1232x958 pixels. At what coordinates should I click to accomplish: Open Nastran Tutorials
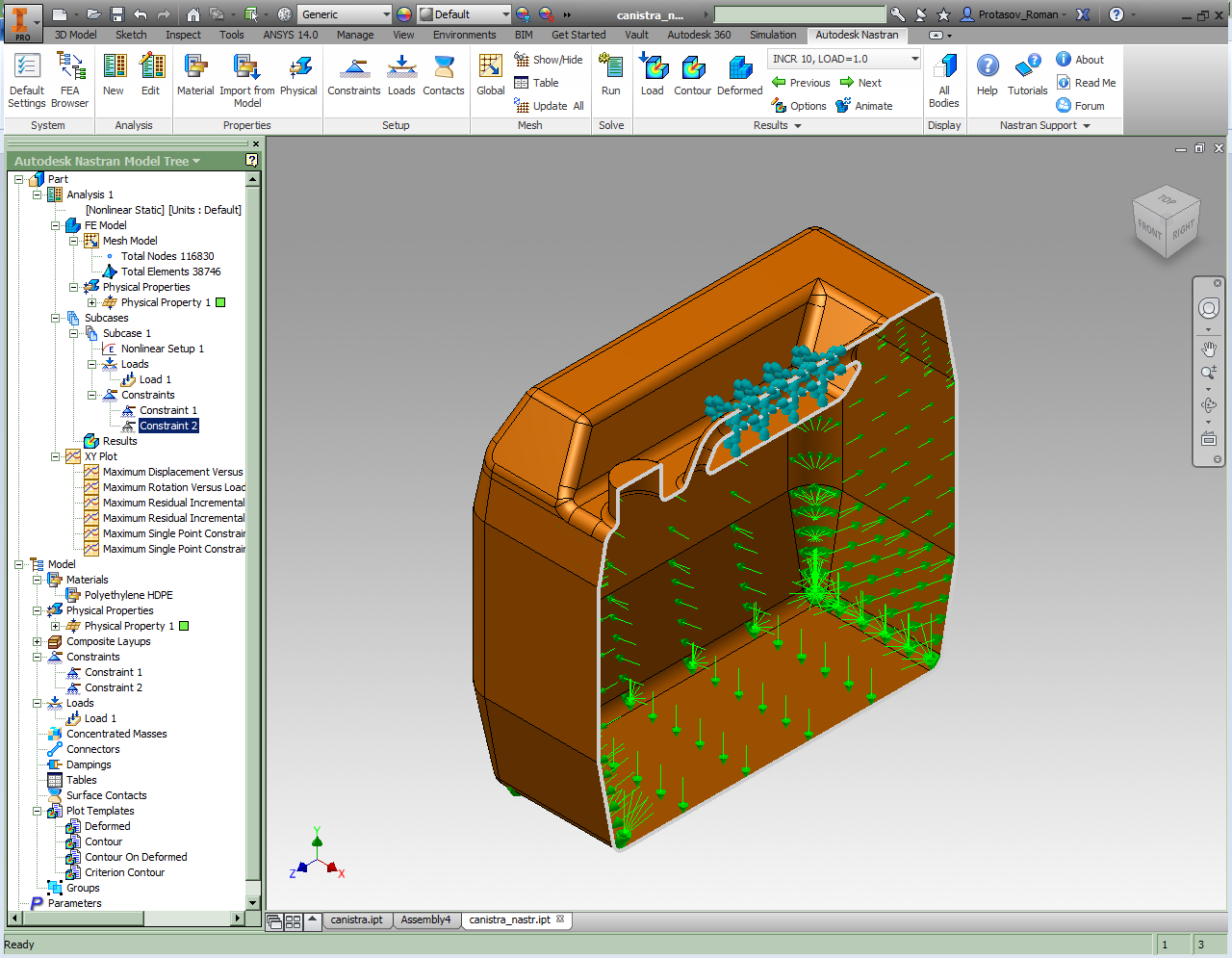[x=1028, y=75]
